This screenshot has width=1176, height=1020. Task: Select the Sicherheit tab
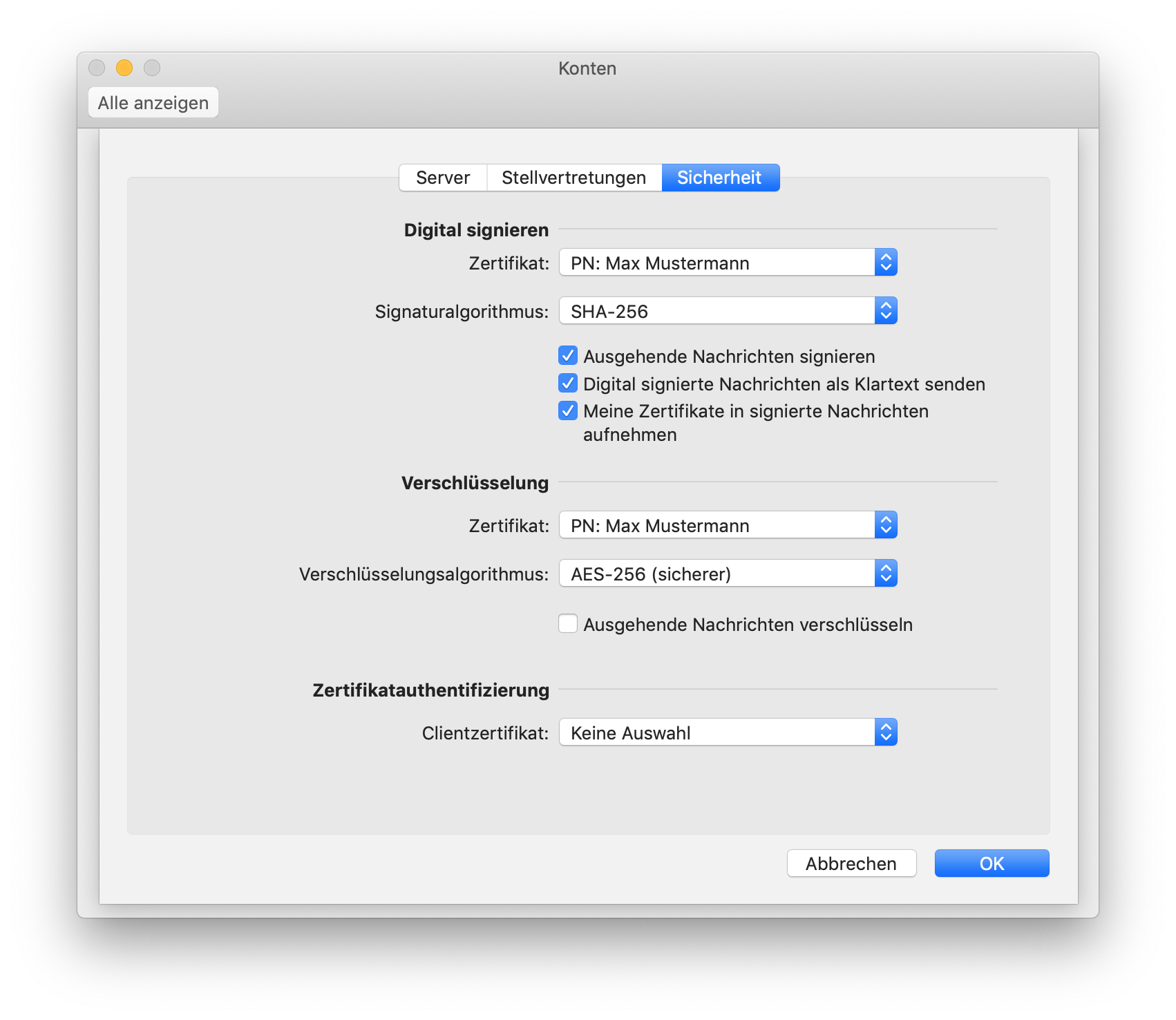720,178
